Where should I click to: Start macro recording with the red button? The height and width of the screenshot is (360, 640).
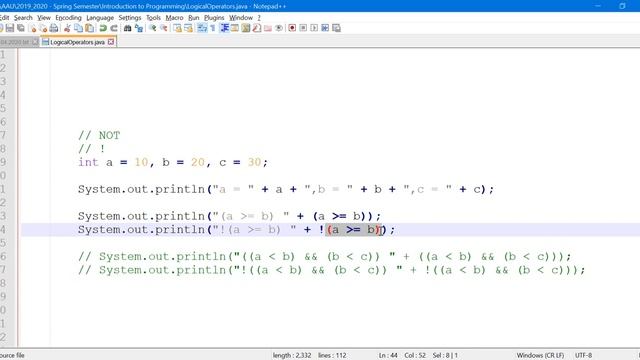coord(292,28)
